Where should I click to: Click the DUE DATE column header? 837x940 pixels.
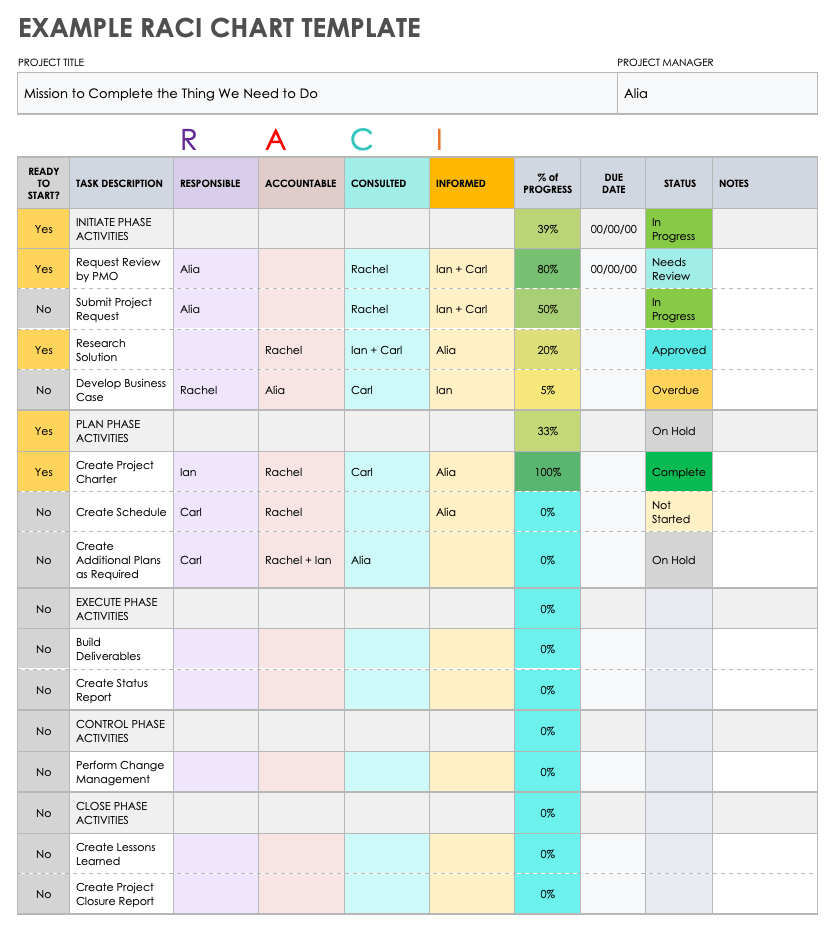[613, 184]
